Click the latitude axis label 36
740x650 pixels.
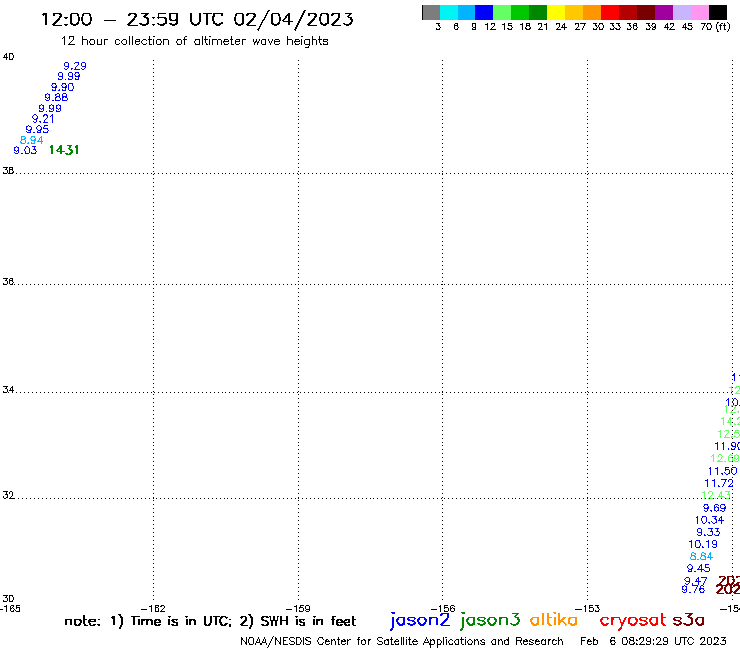click(x=8, y=282)
